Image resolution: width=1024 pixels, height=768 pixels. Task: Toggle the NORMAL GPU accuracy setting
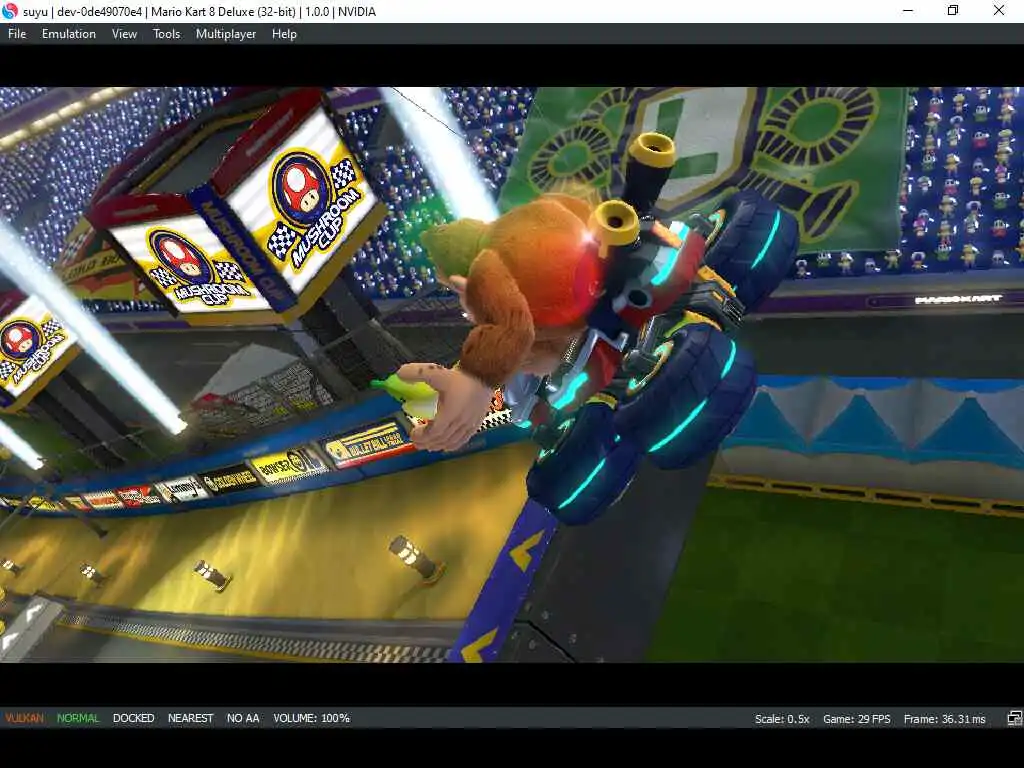[78, 718]
